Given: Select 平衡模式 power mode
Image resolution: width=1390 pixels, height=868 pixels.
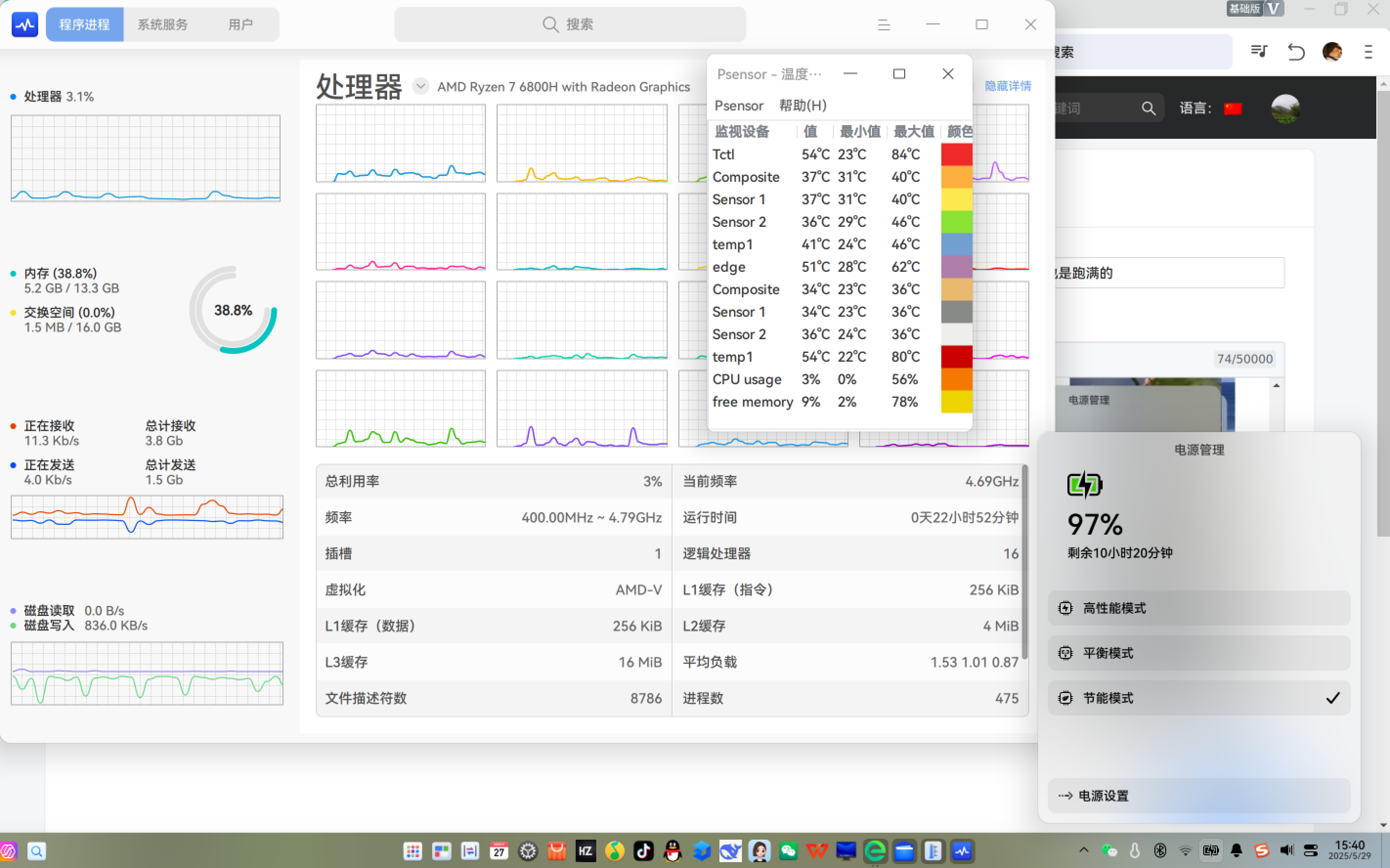Looking at the screenshot, I should point(1199,653).
